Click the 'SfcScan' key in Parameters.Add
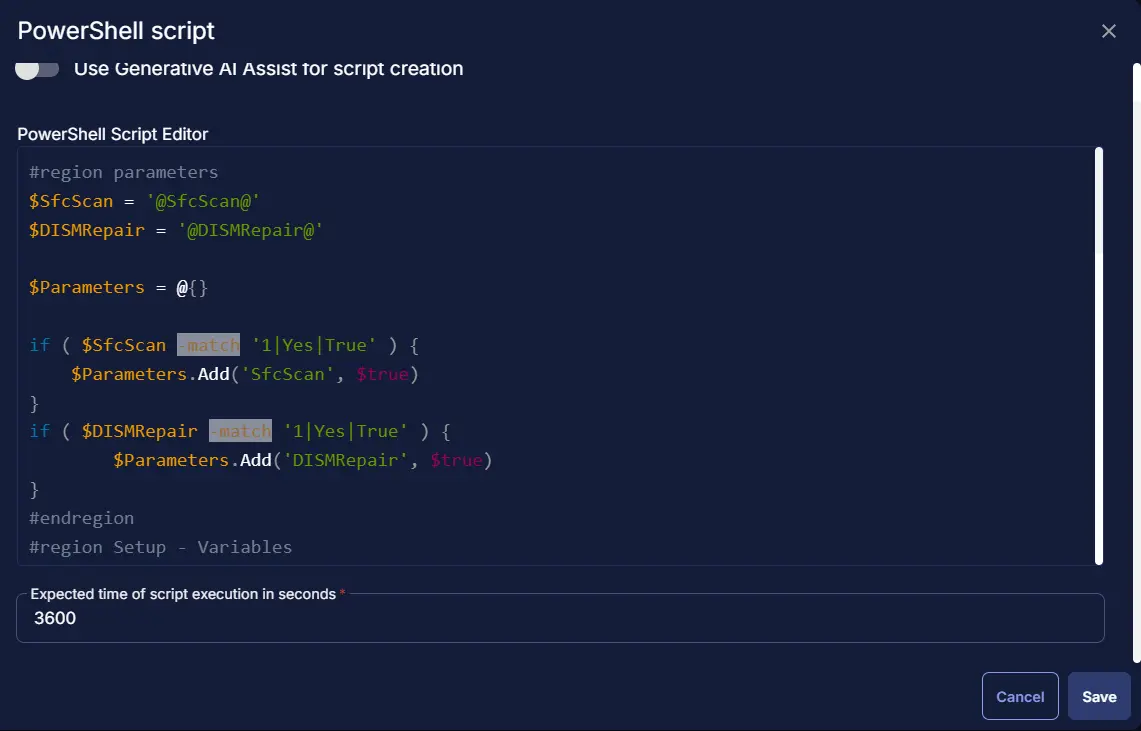 point(287,374)
